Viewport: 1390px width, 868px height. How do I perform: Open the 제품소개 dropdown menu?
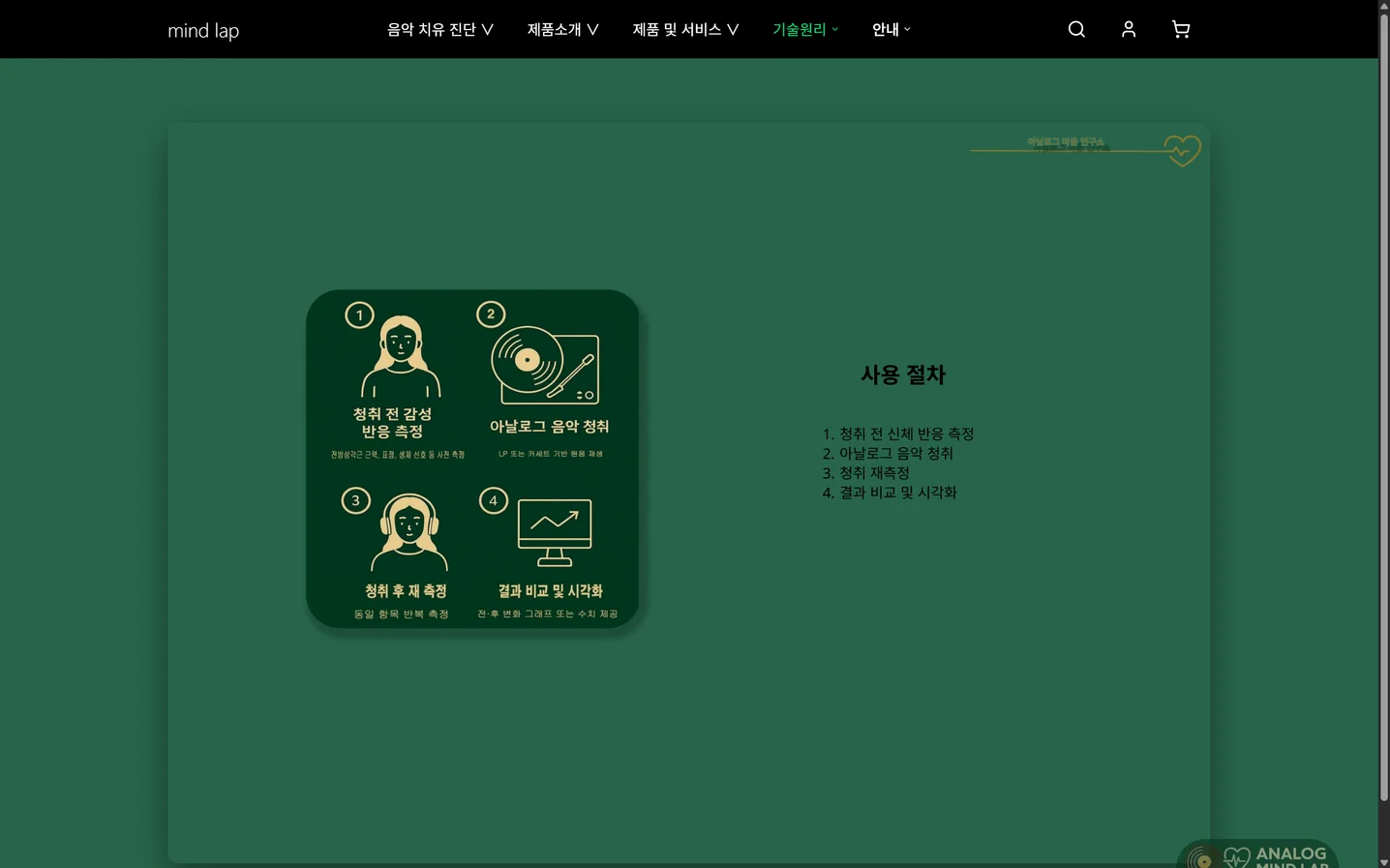(x=561, y=29)
